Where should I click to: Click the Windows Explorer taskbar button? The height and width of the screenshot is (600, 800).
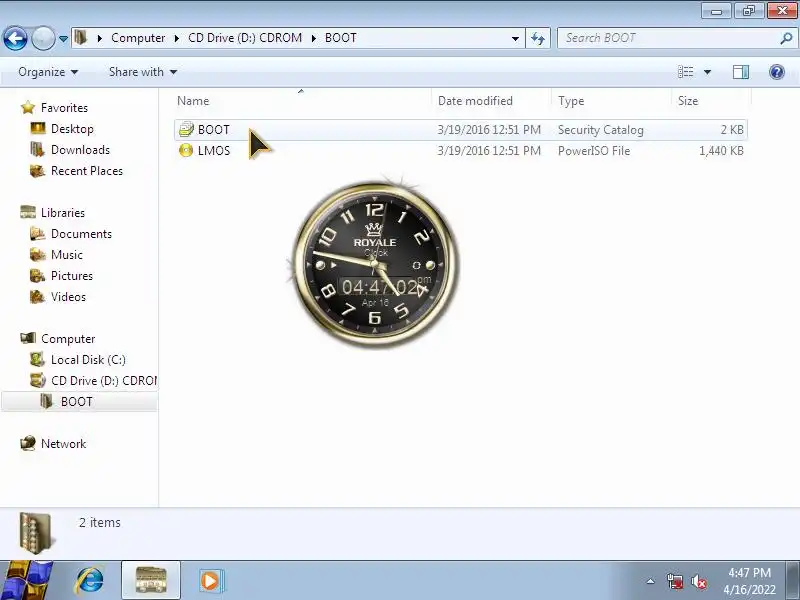(x=151, y=581)
